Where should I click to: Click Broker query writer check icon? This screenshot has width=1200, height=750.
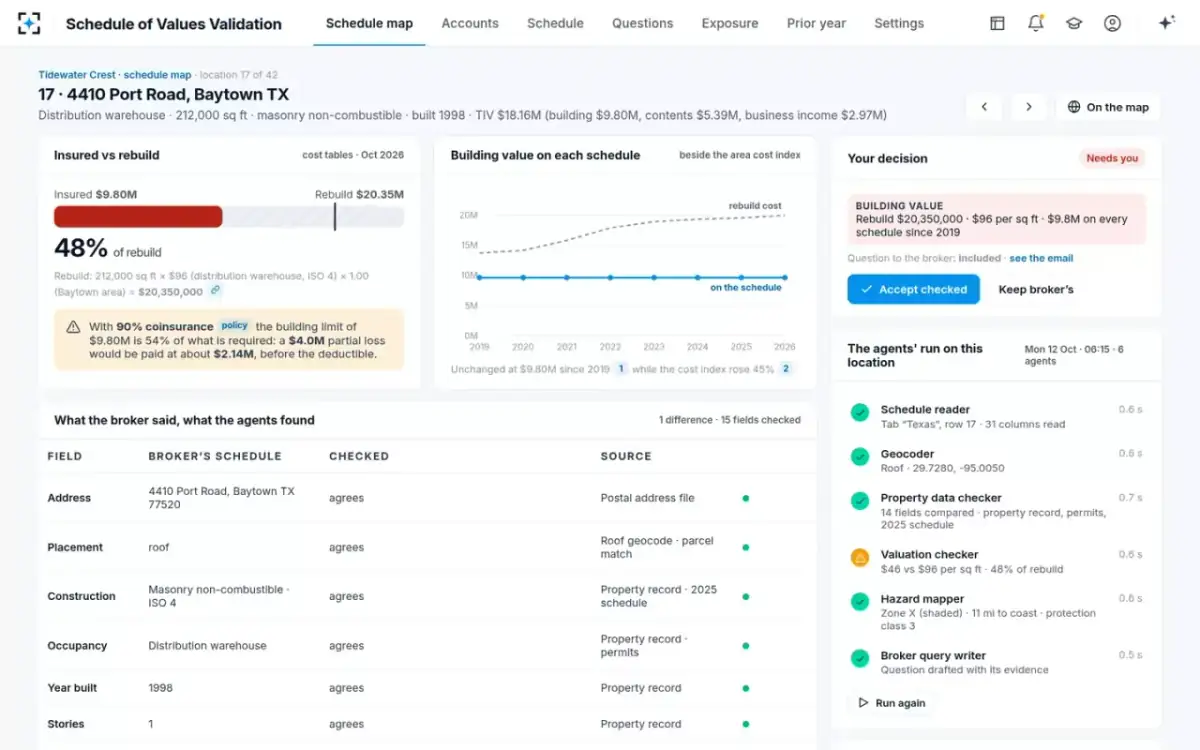pos(859,658)
